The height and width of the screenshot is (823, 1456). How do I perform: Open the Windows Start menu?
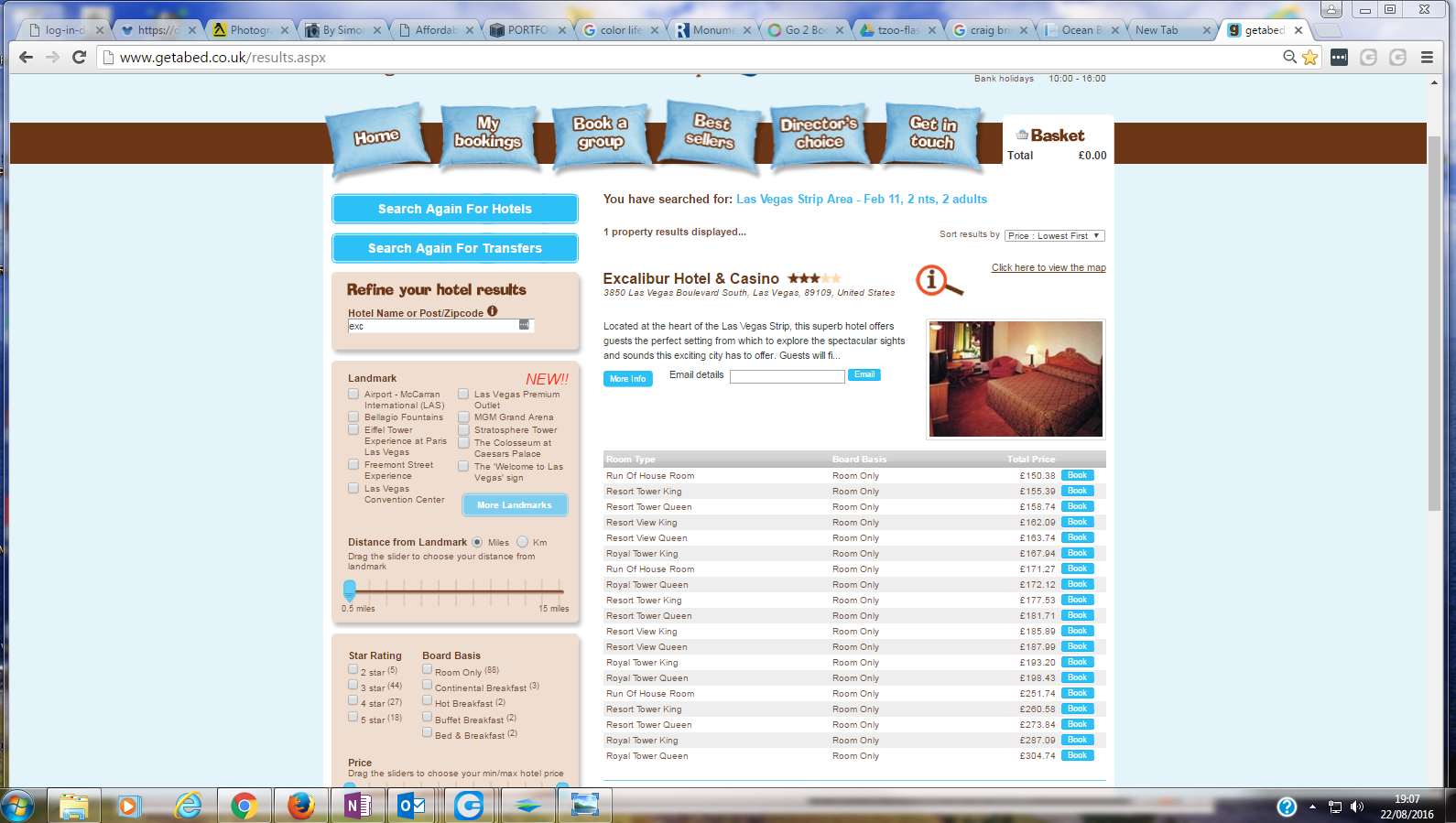(x=17, y=806)
